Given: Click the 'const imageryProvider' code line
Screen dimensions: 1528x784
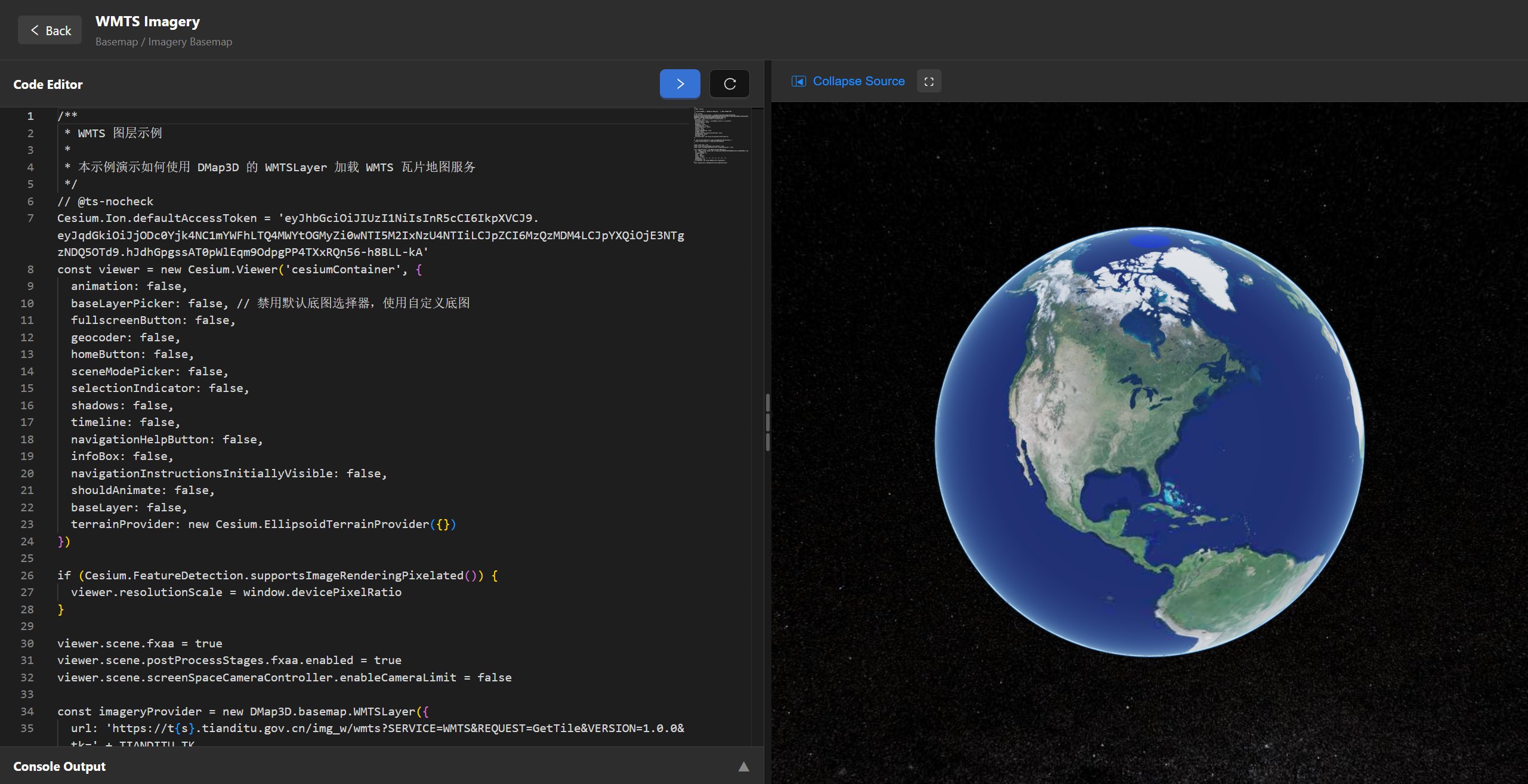Looking at the screenshot, I should click(x=243, y=711).
